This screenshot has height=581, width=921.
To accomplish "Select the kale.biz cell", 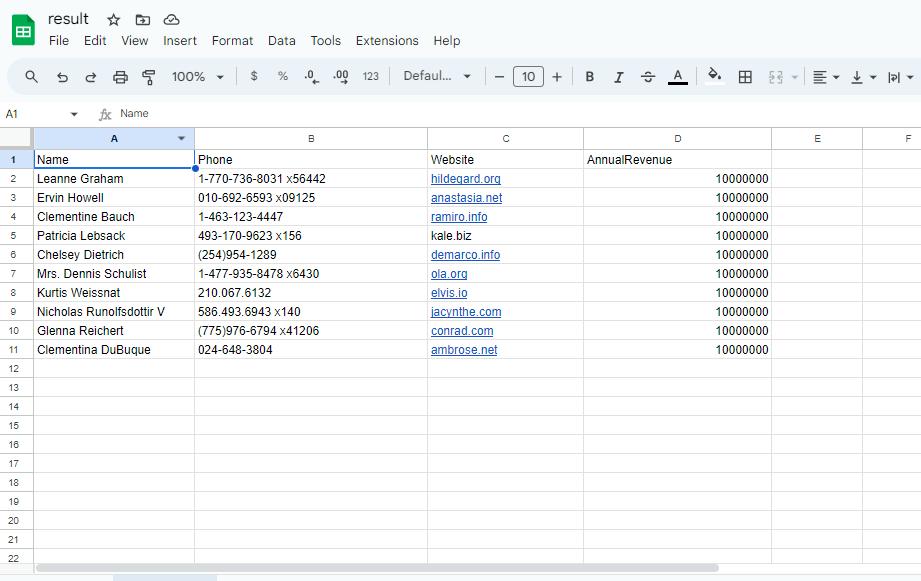I will (505, 236).
